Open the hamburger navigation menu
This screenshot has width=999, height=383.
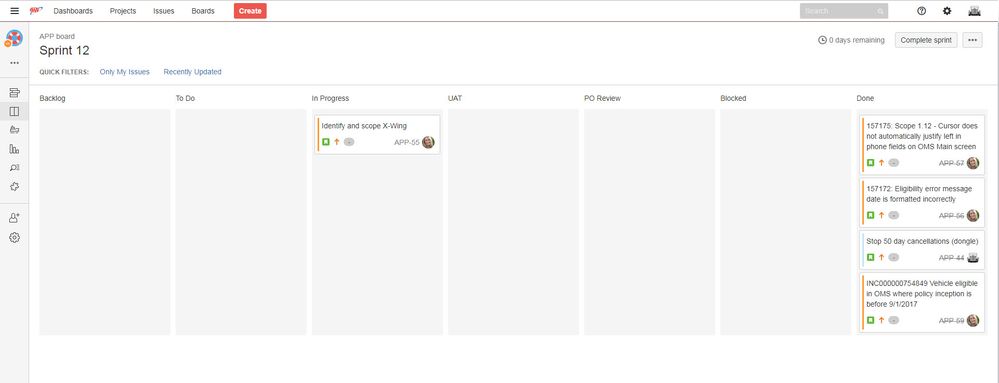pos(15,11)
